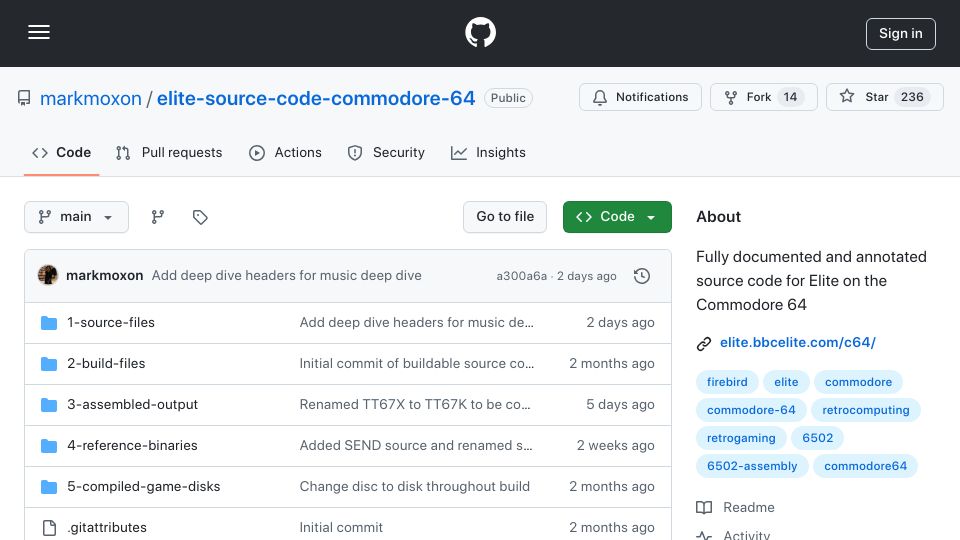Open the 5-compiled-game-disks folder

(x=143, y=487)
